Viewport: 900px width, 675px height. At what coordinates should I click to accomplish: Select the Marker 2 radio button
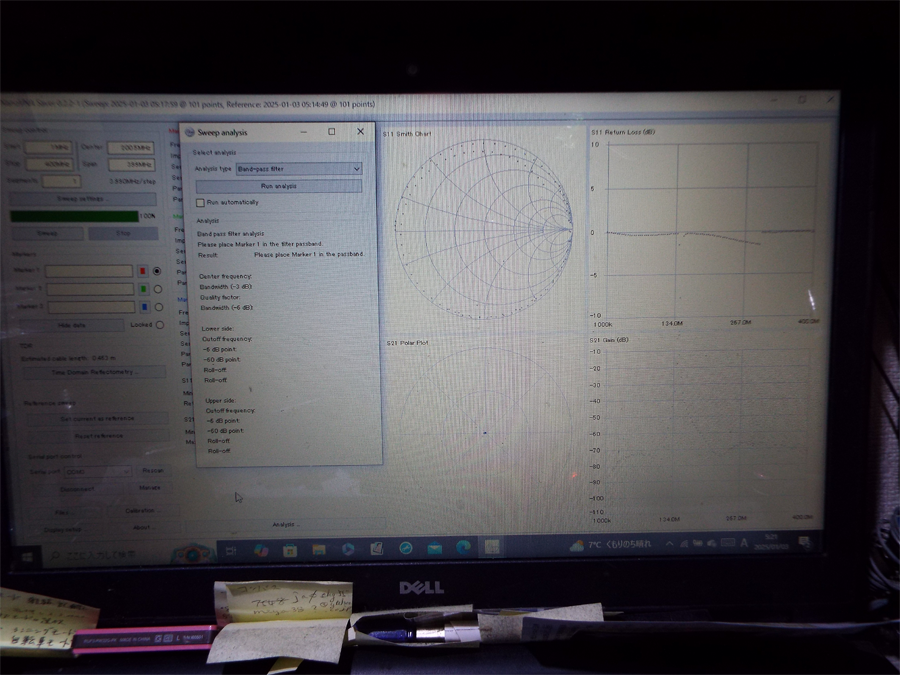[158, 290]
